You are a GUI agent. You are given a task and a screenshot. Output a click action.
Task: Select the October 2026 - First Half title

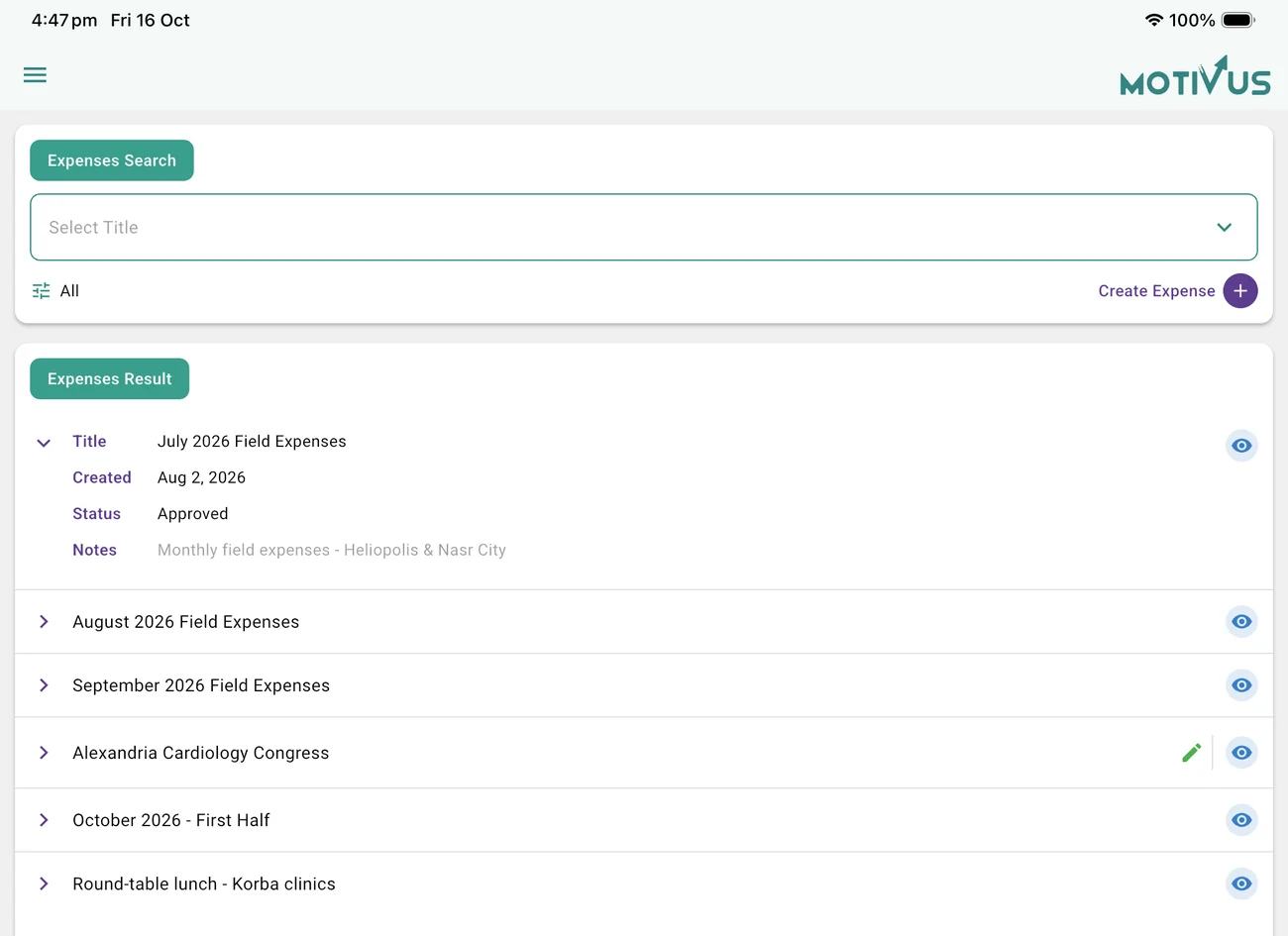click(x=170, y=820)
